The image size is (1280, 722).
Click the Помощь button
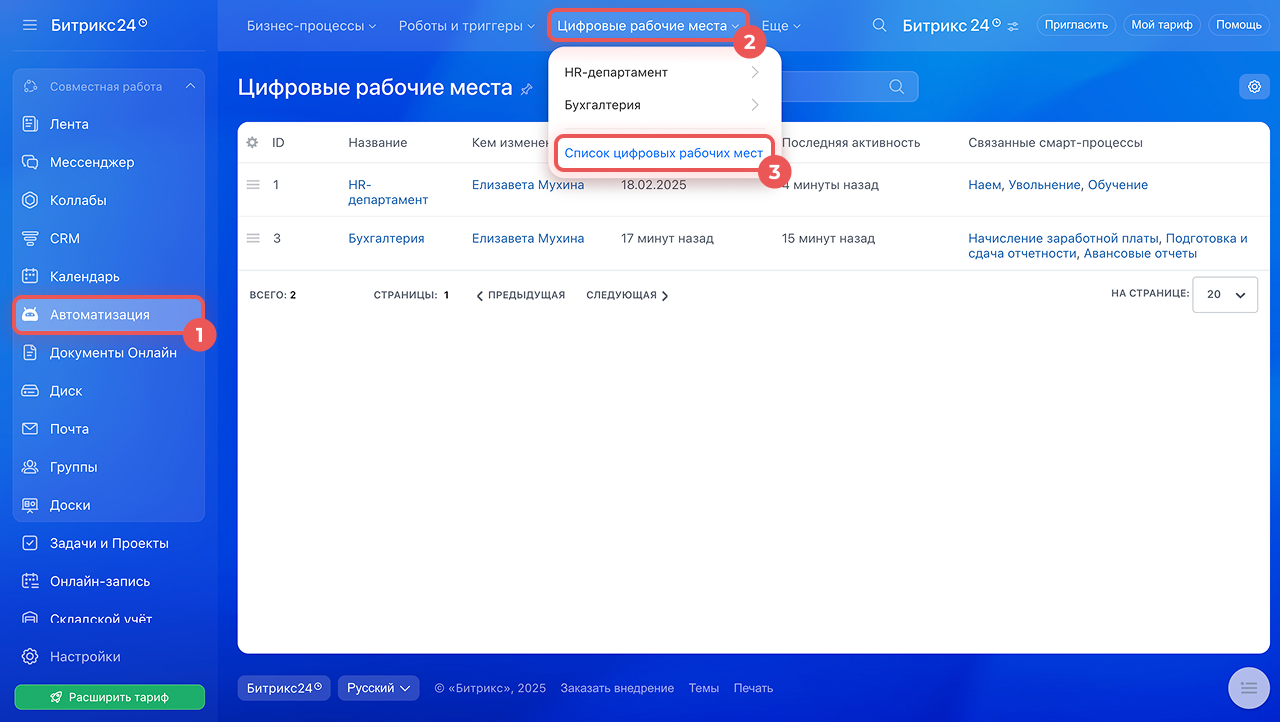(1239, 25)
